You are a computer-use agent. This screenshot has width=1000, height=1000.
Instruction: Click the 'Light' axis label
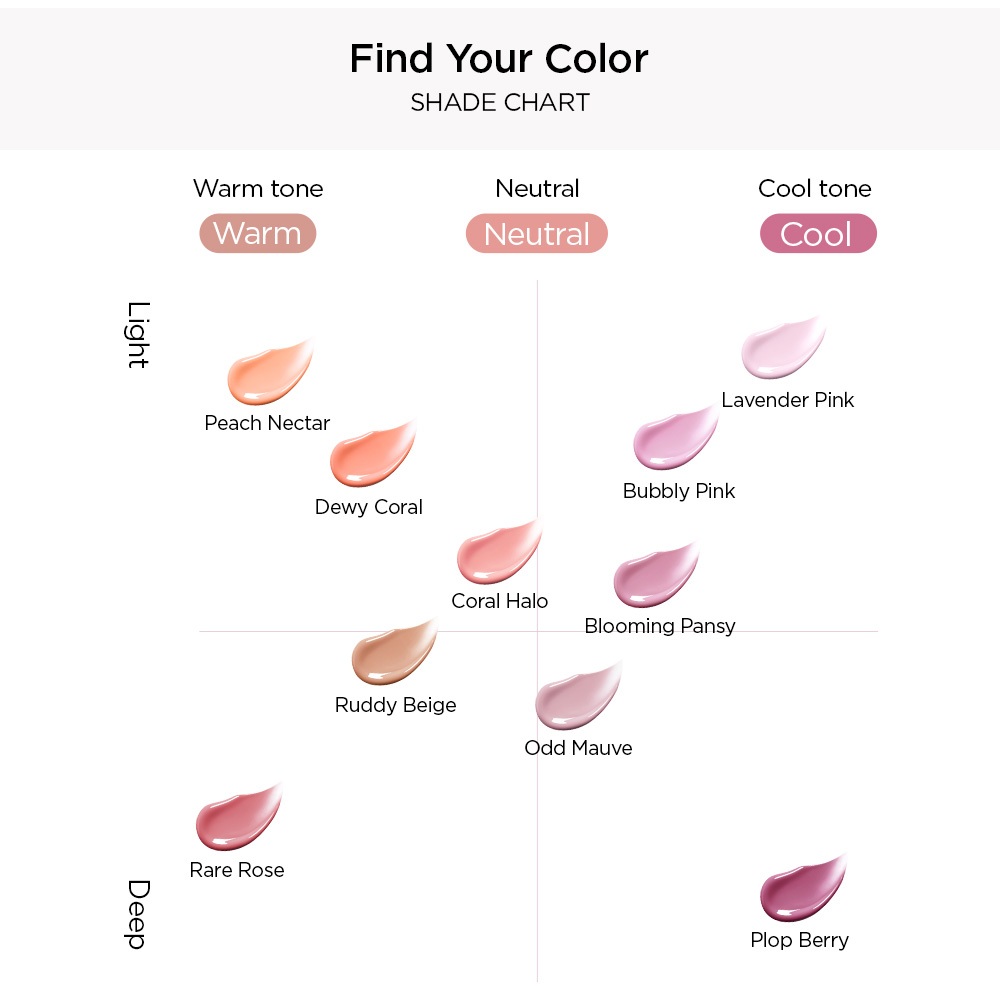pyautogui.click(x=138, y=335)
